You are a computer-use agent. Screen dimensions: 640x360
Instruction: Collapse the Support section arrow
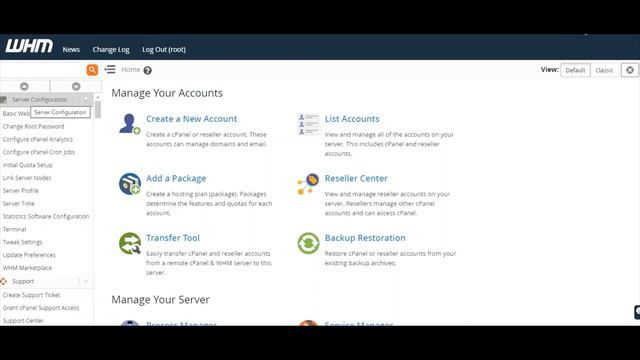pyautogui.click(x=86, y=281)
